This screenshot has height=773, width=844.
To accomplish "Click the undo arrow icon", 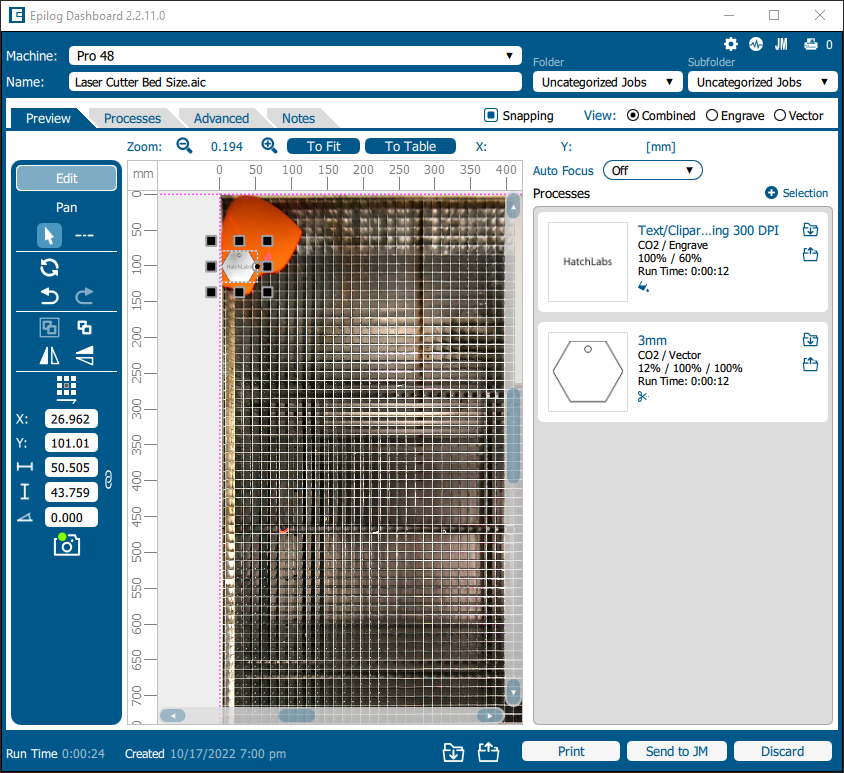I will click(49, 296).
